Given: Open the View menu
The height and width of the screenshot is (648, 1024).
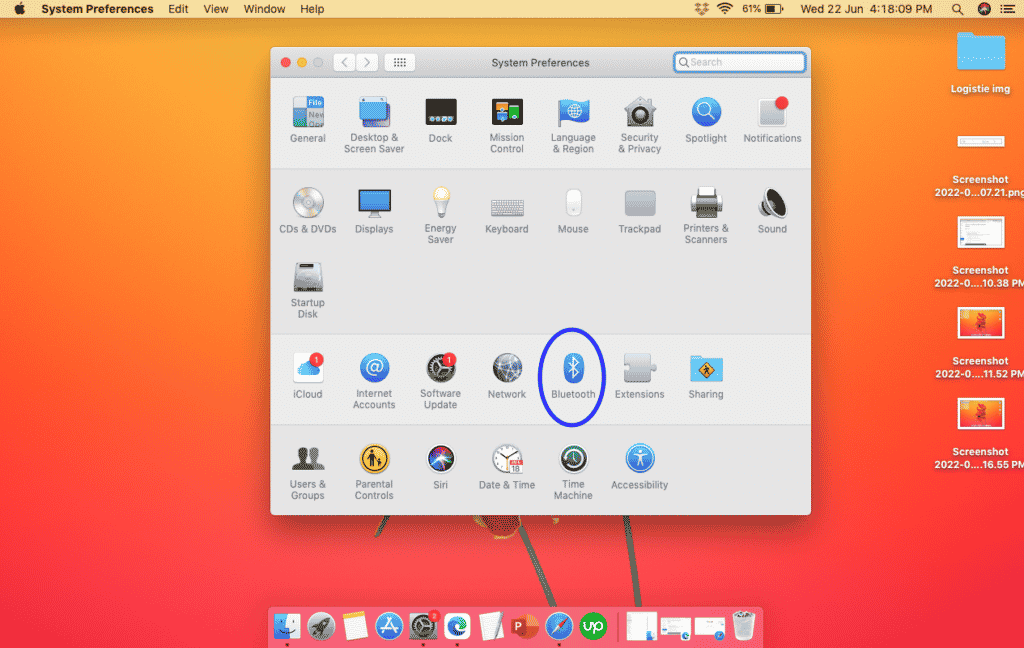Looking at the screenshot, I should coord(216,9).
